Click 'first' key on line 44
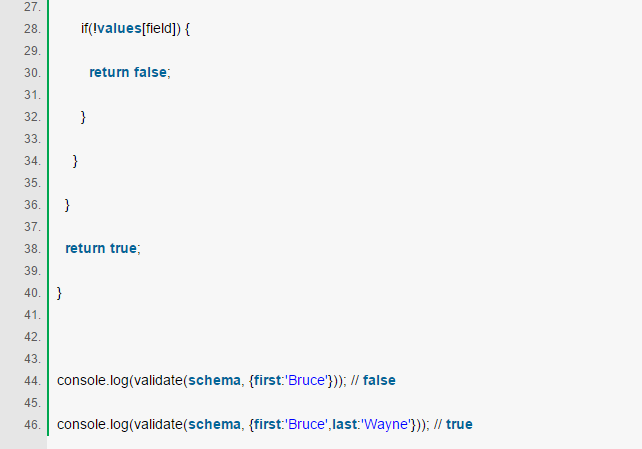 267,381
